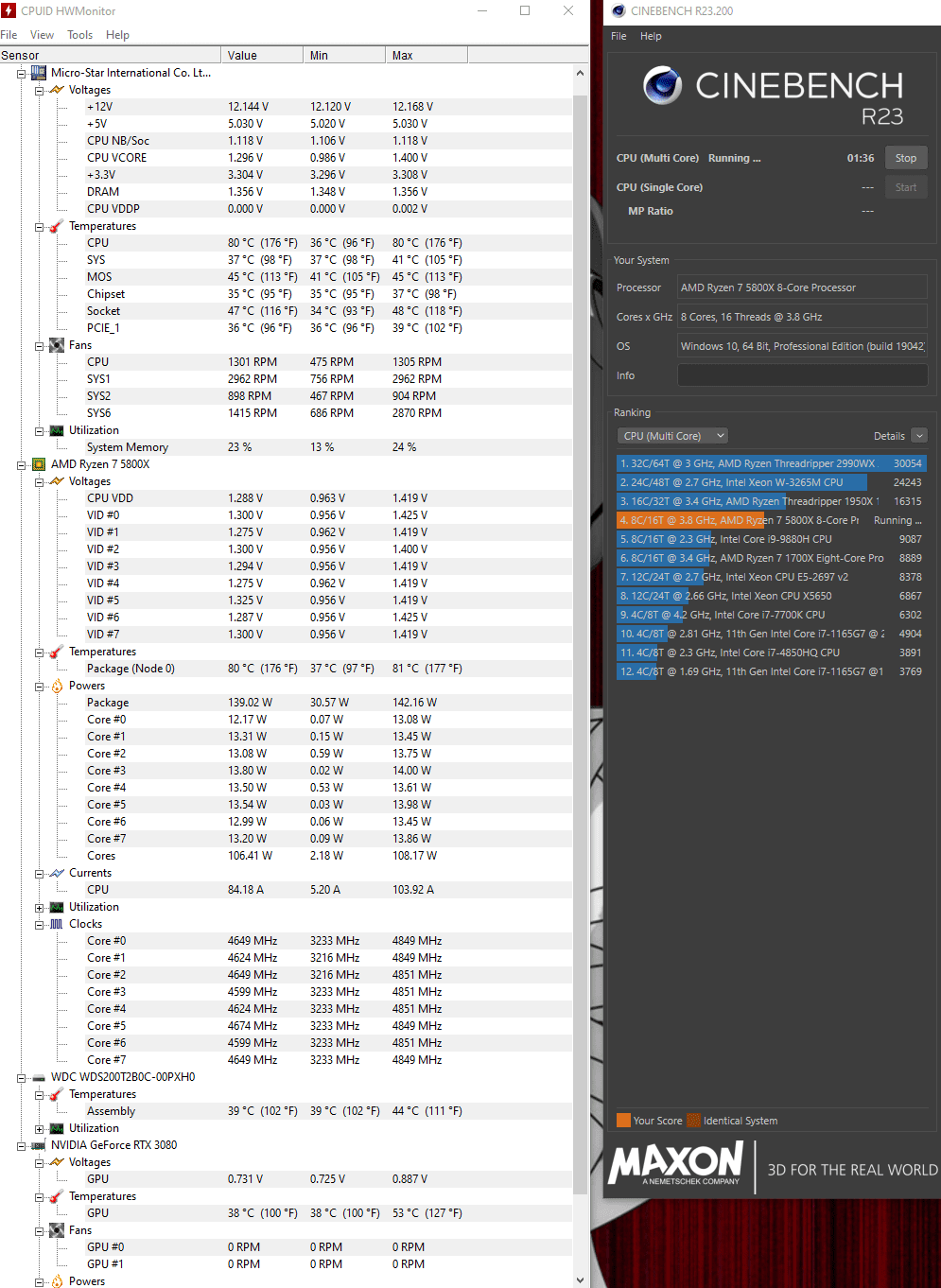Click the Ryzen Utilization icon
941x1288 pixels.
click(57, 907)
